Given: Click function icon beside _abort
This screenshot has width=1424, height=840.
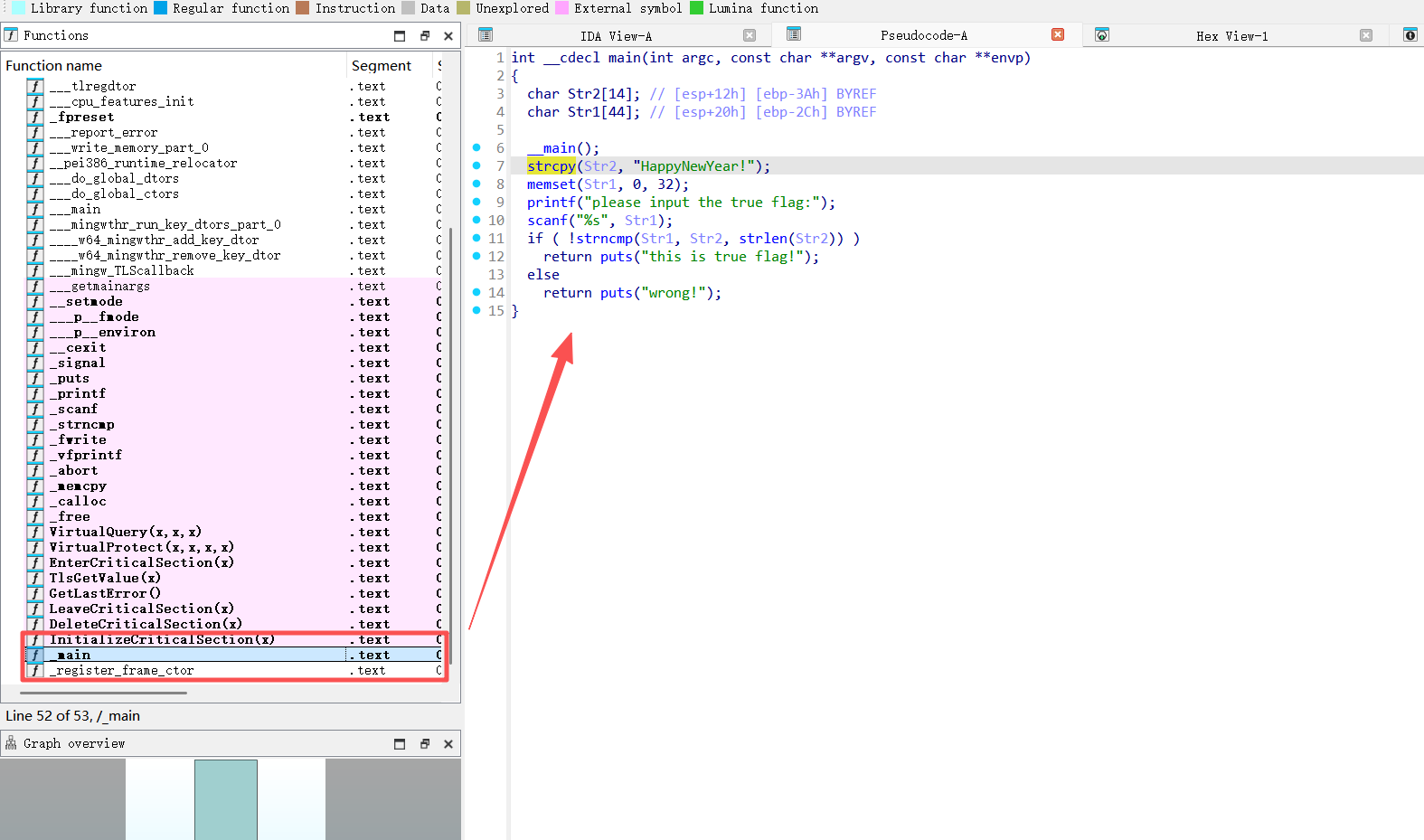Looking at the screenshot, I should (x=34, y=470).
